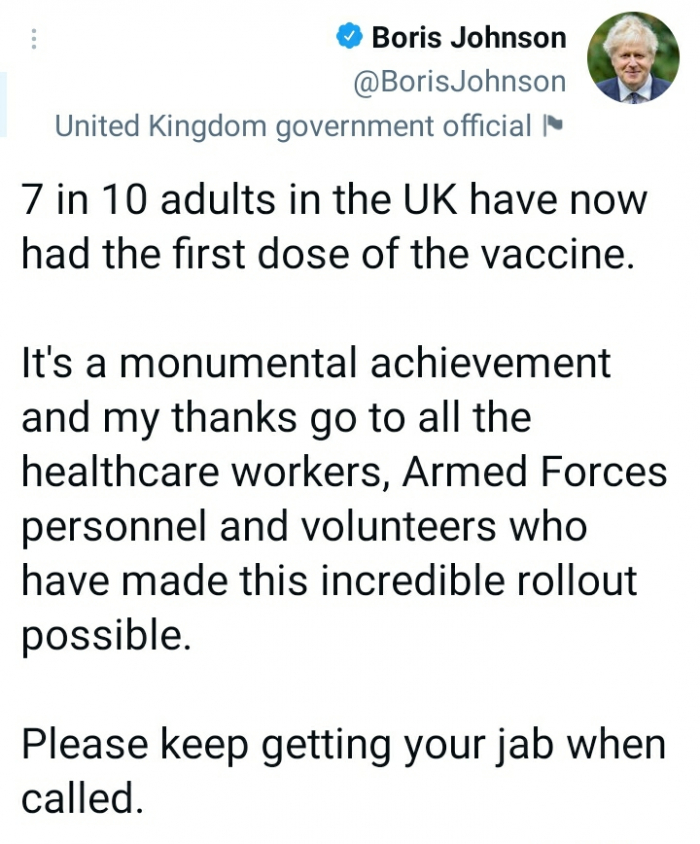Open the three-dot more options menu

click(35, 40)
